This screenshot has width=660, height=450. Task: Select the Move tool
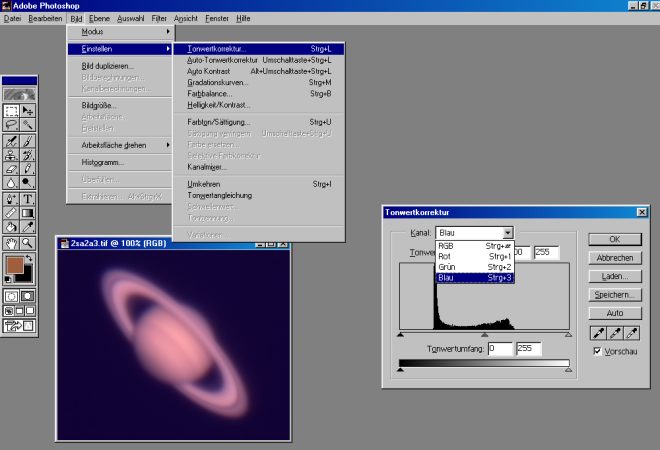point(28,110)
